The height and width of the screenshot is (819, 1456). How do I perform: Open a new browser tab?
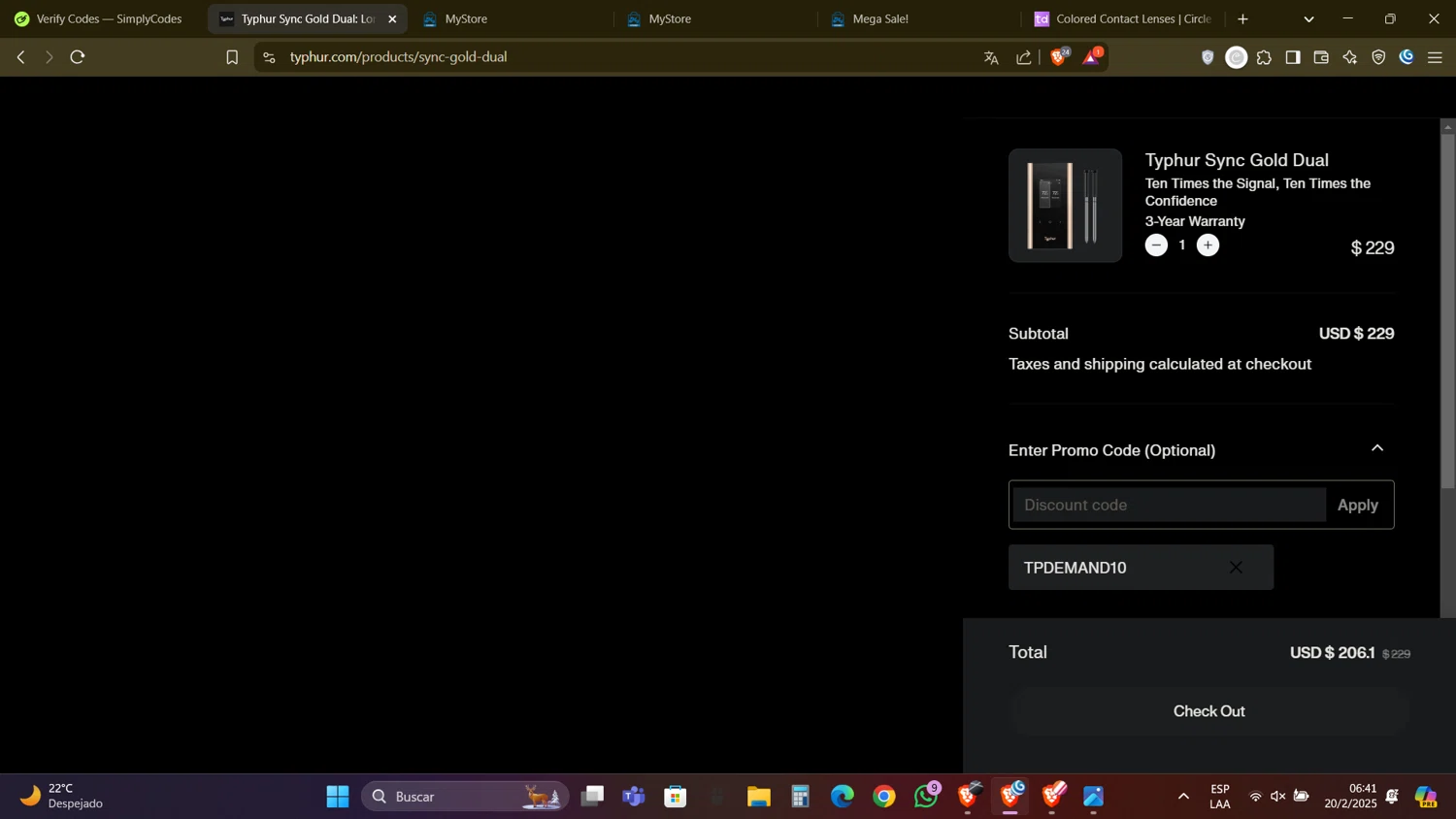point(1242,18)
